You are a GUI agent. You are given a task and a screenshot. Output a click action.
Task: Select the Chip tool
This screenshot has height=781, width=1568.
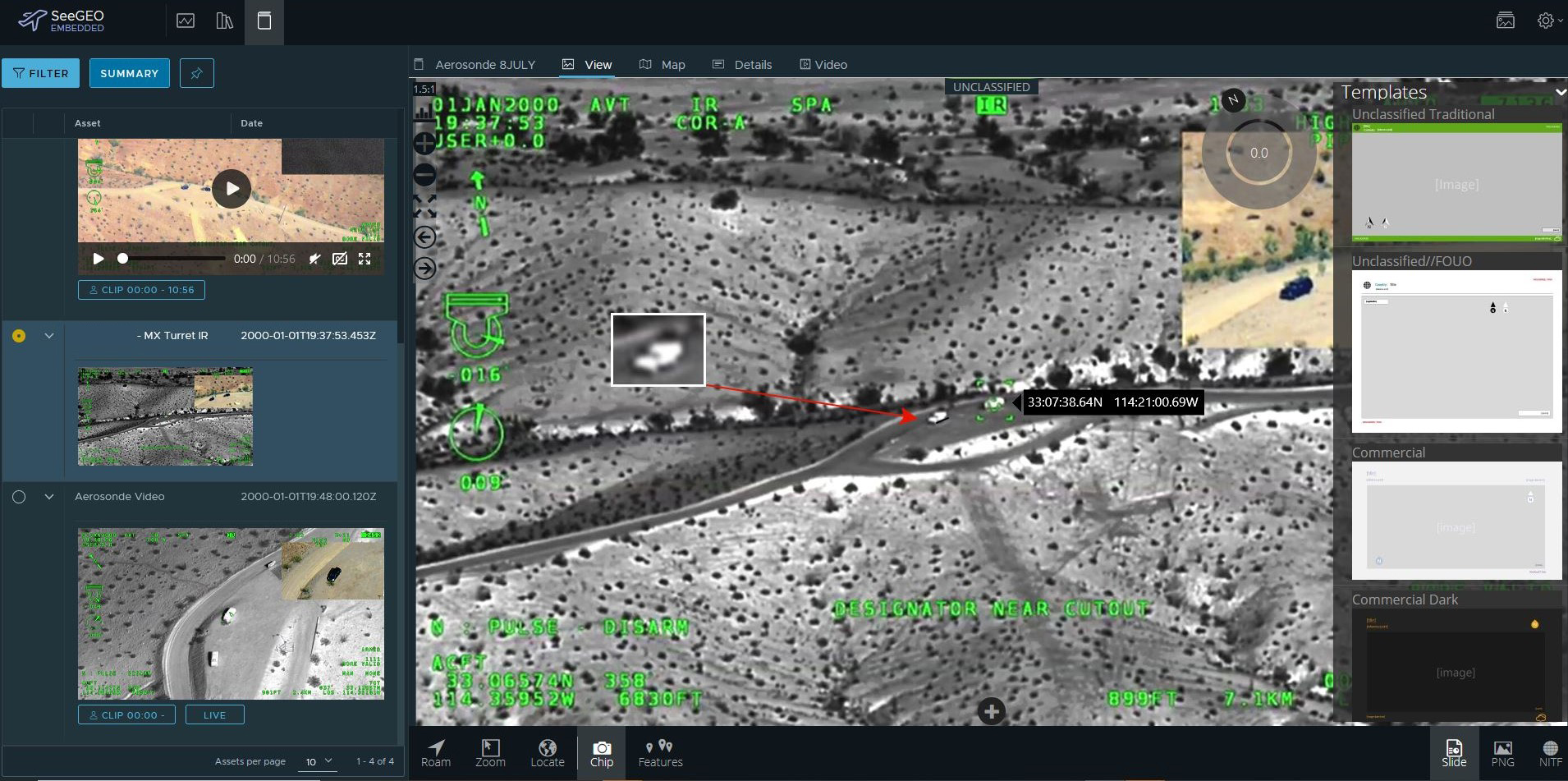[x=602, y=751]
